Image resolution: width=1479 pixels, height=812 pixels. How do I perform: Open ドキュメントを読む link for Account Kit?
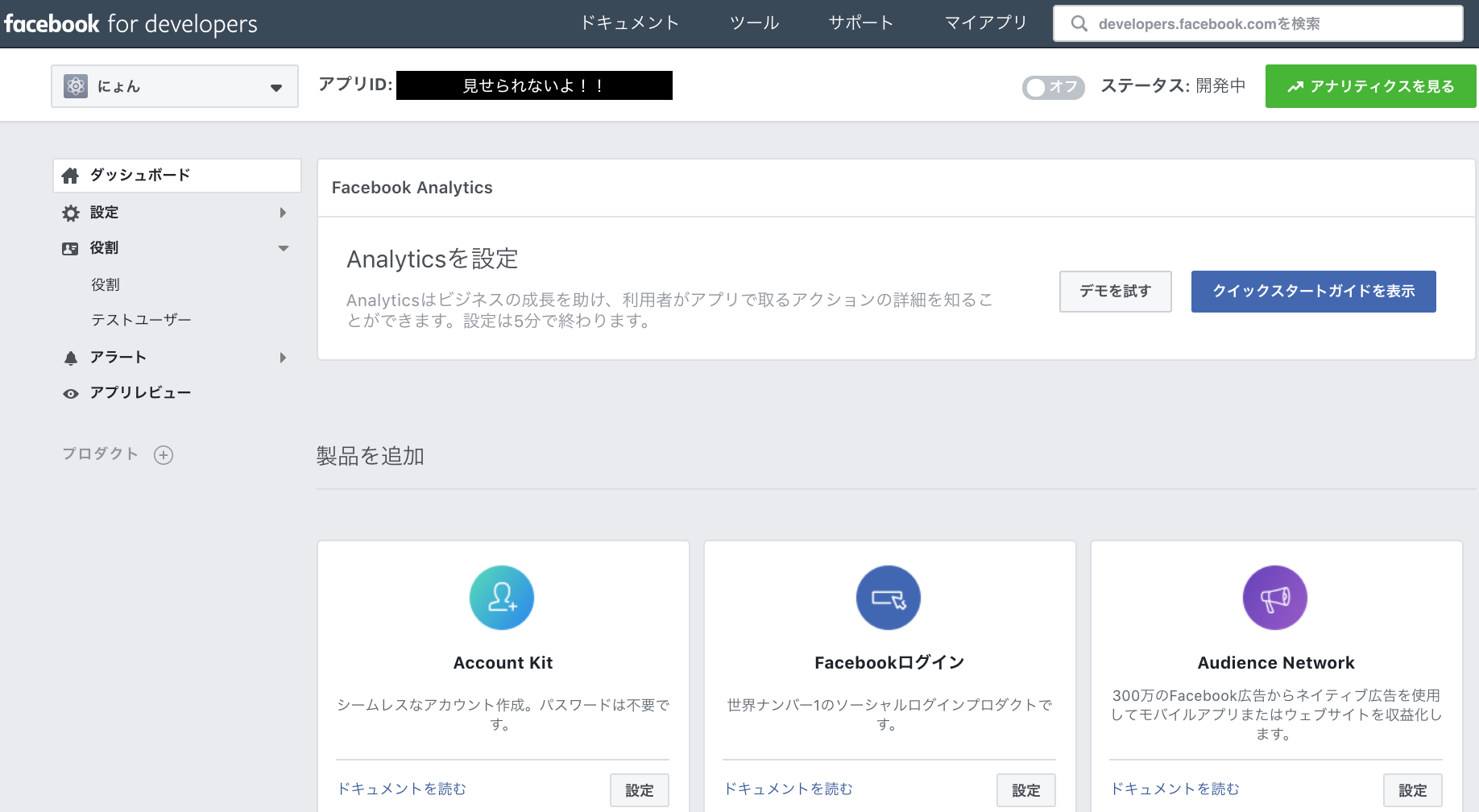click(401, 789)
